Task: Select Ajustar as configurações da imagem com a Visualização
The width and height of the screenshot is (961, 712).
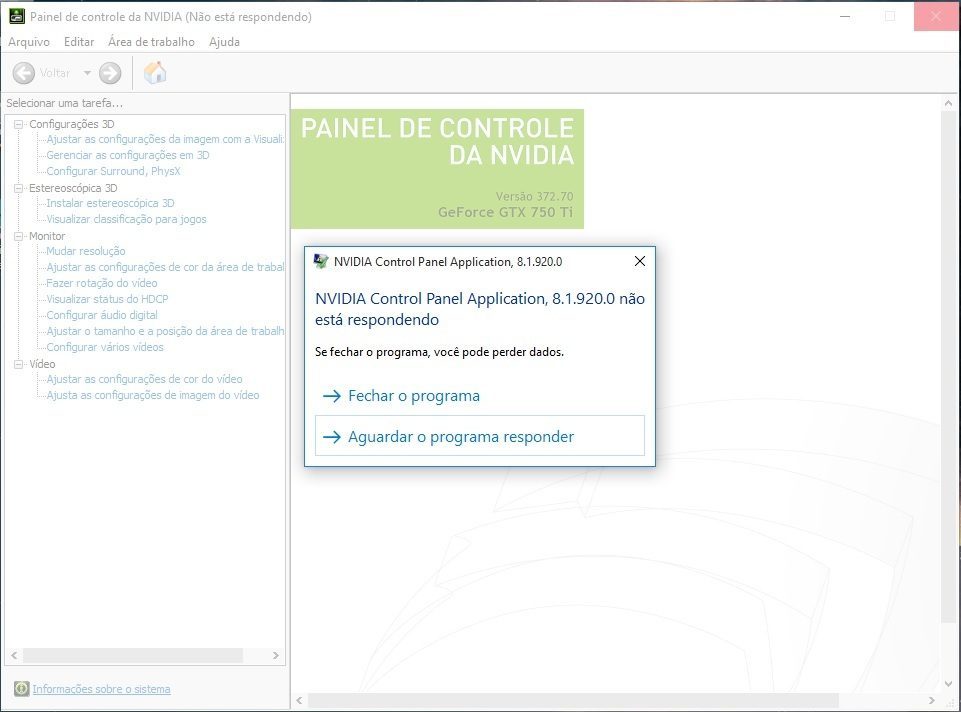Action: pyautogui.click(x=165, y=139)
